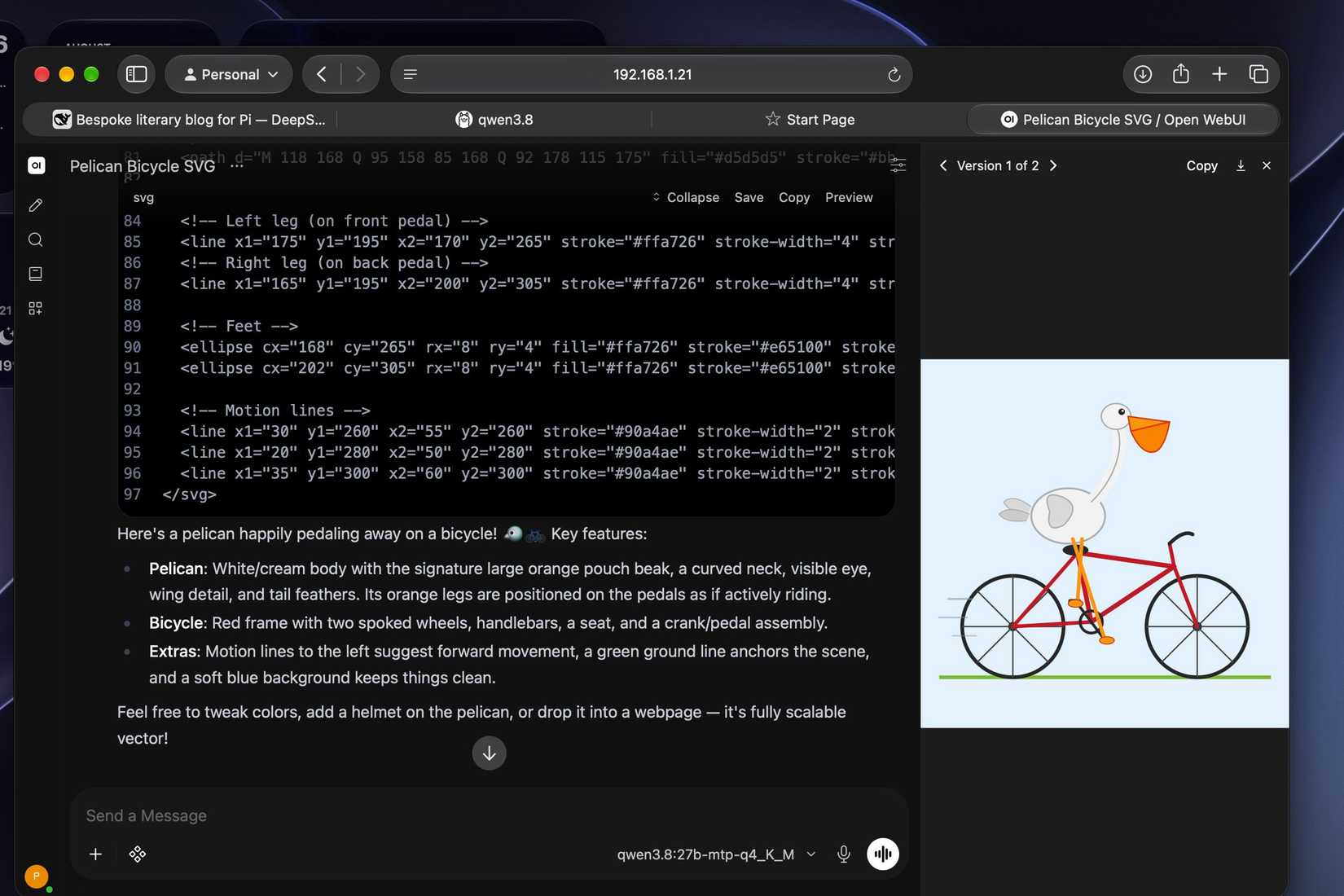Viewport: 1344px width, 896px height.
Task: Open a new tab
Action: [1219, 74]
